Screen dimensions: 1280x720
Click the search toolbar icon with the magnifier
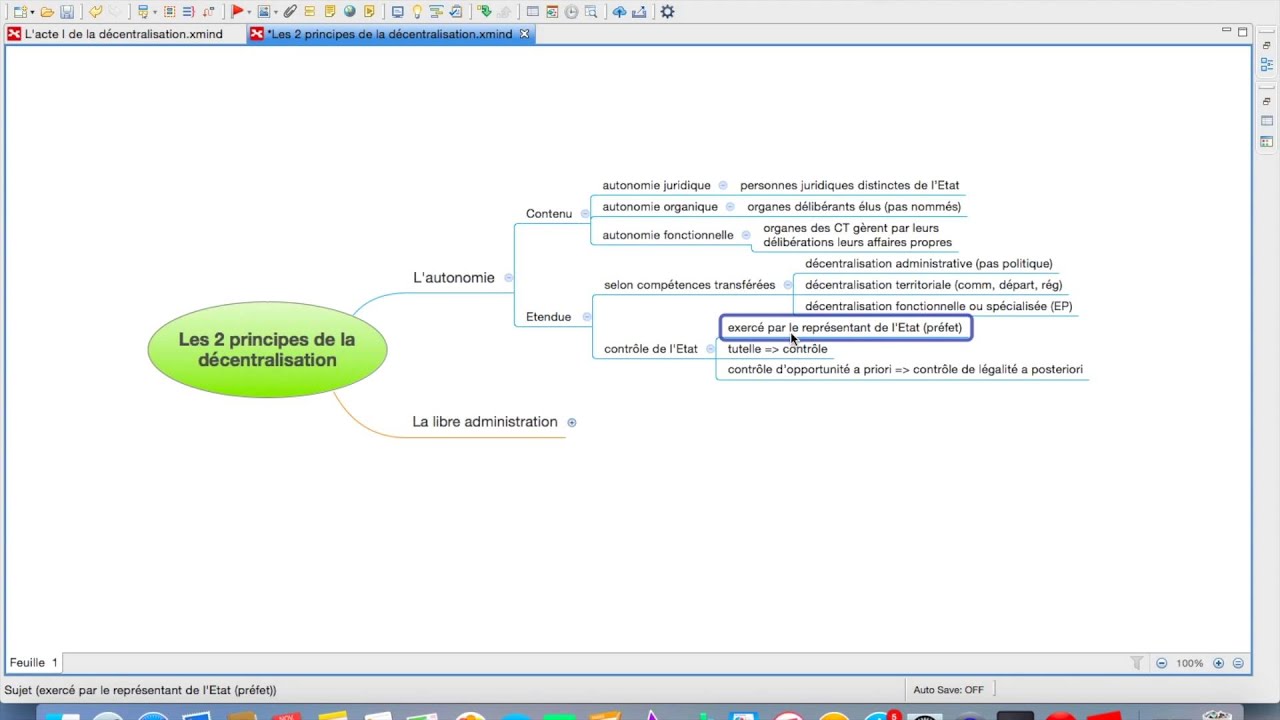tap(590, 12)
